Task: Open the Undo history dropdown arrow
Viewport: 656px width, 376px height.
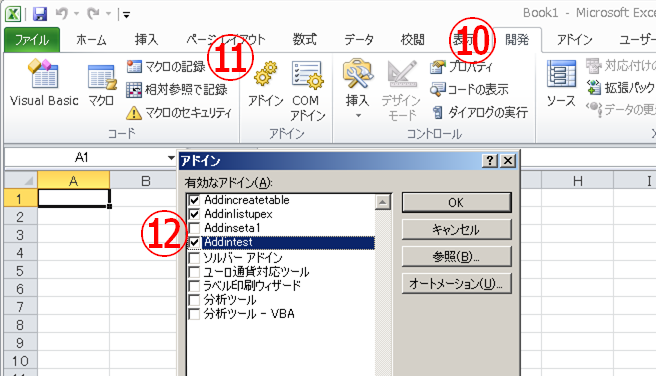Action: point(77,14)
